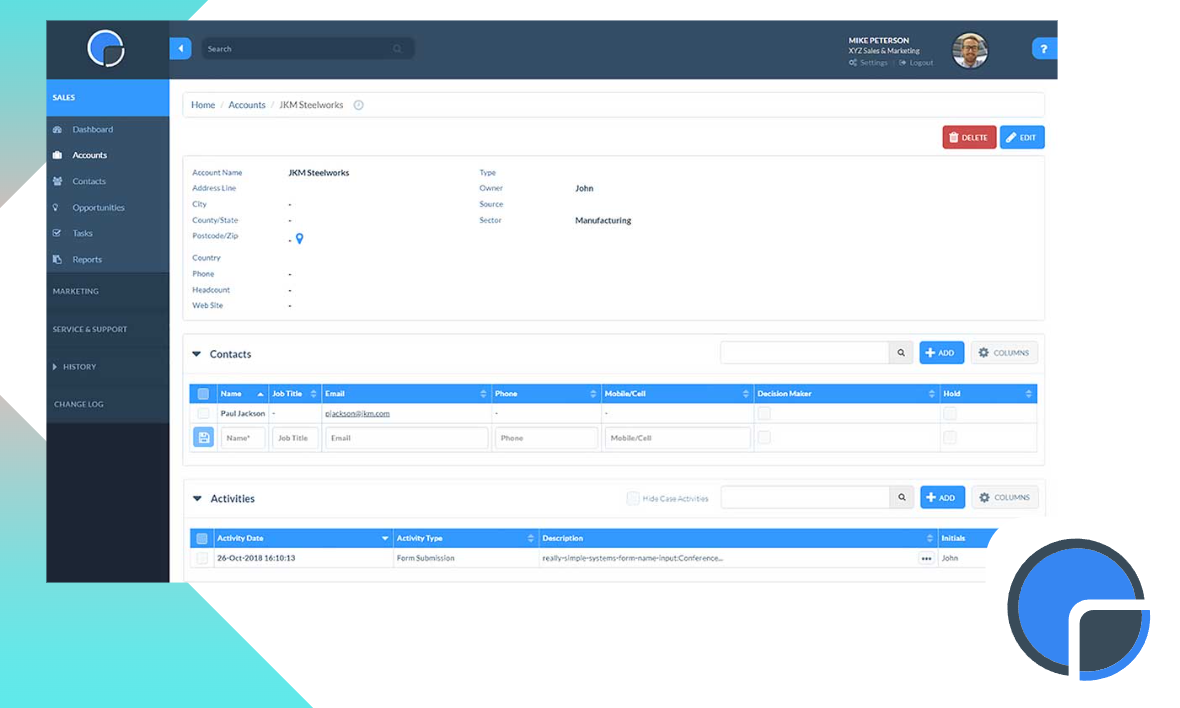Enable Hide Case Activities checkbox
This screenshot has height=708, width=1180.
(x=633, y=498)
